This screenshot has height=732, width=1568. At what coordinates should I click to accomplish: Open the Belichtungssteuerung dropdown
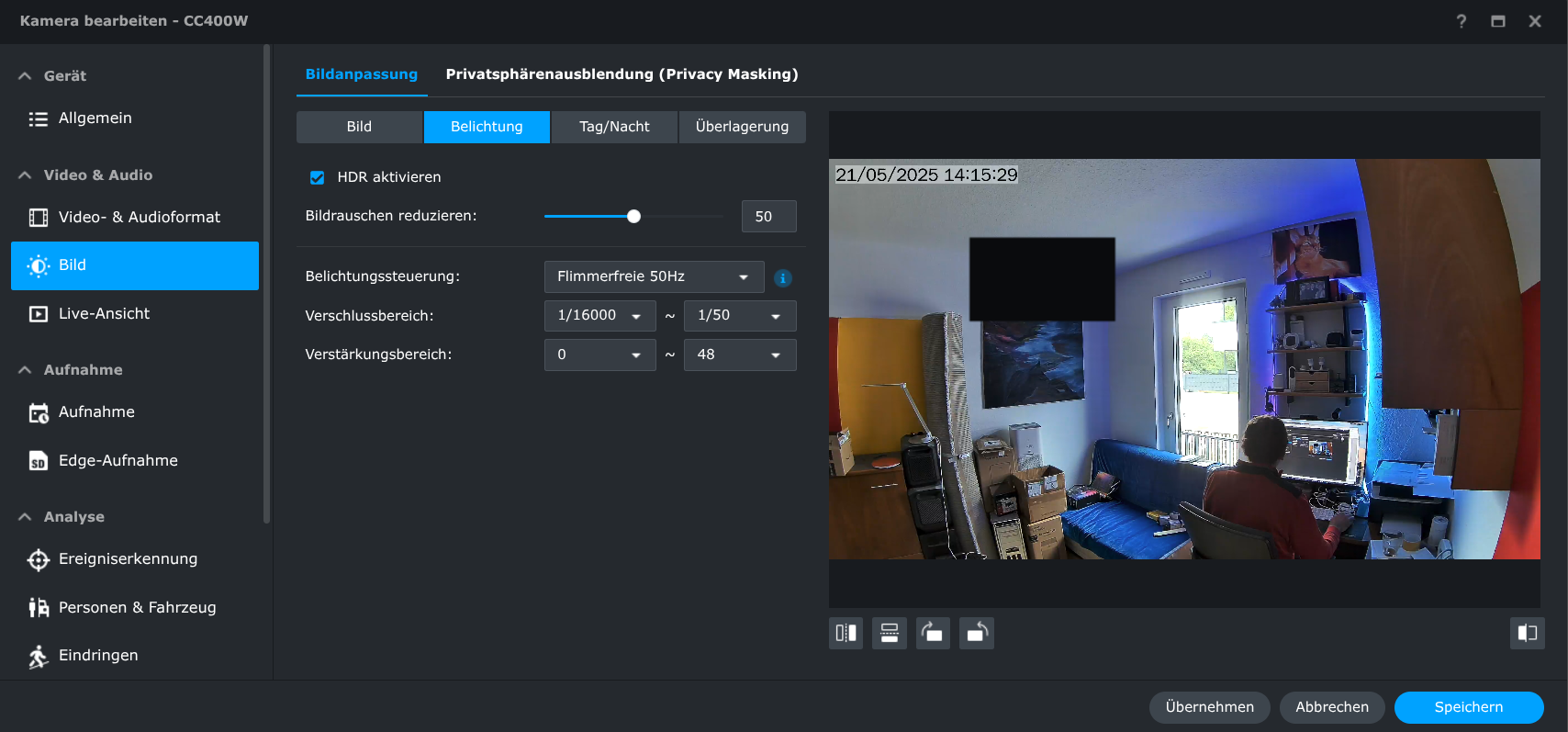[654, 276]
